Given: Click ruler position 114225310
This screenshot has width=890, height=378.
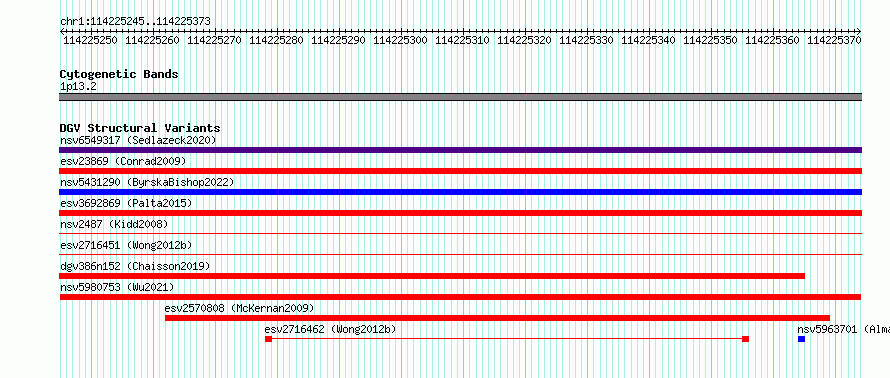Looking at the screenshot, I should pos(462,40).
